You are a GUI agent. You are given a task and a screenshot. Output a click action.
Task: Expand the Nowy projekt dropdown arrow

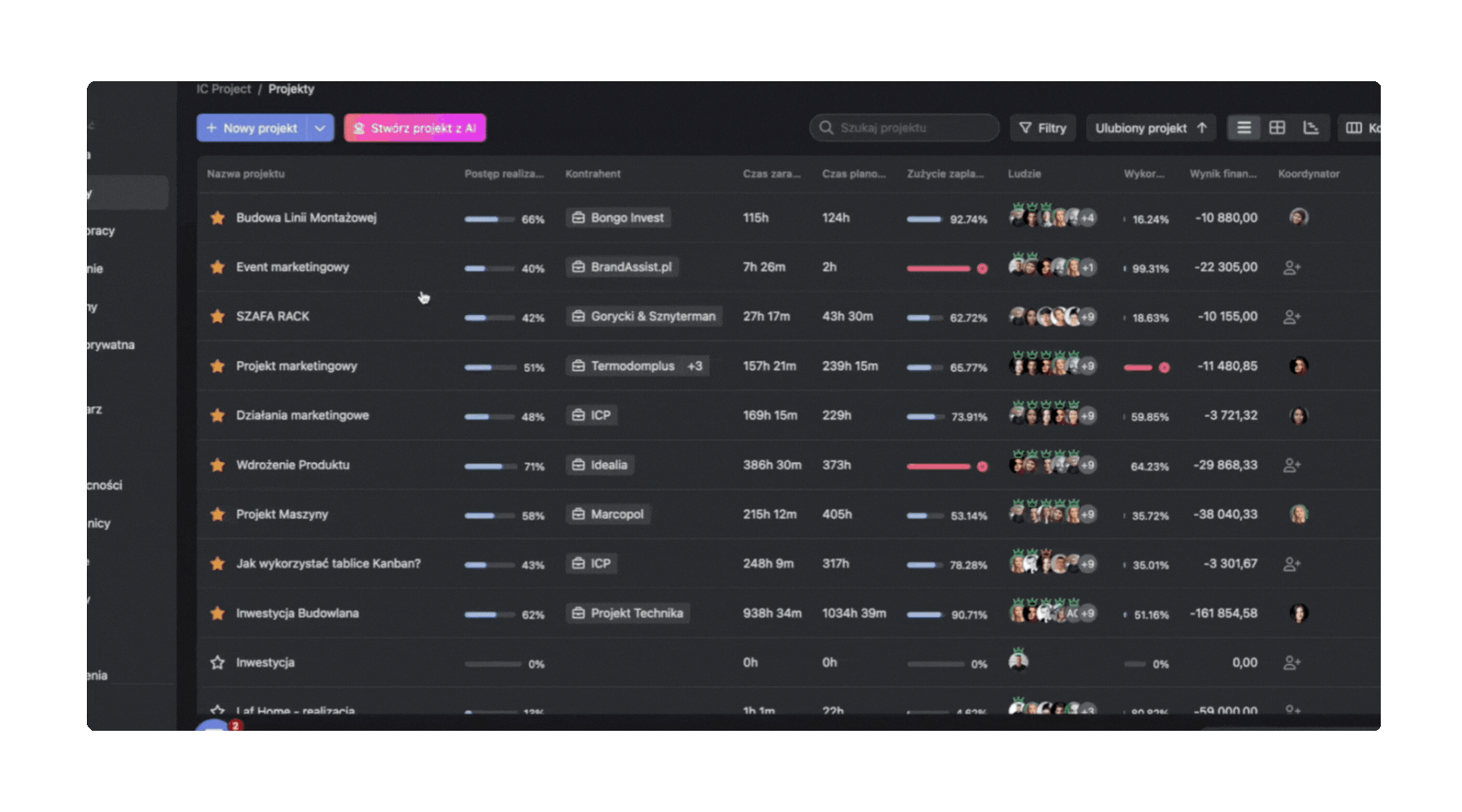(x=321, y=128)
